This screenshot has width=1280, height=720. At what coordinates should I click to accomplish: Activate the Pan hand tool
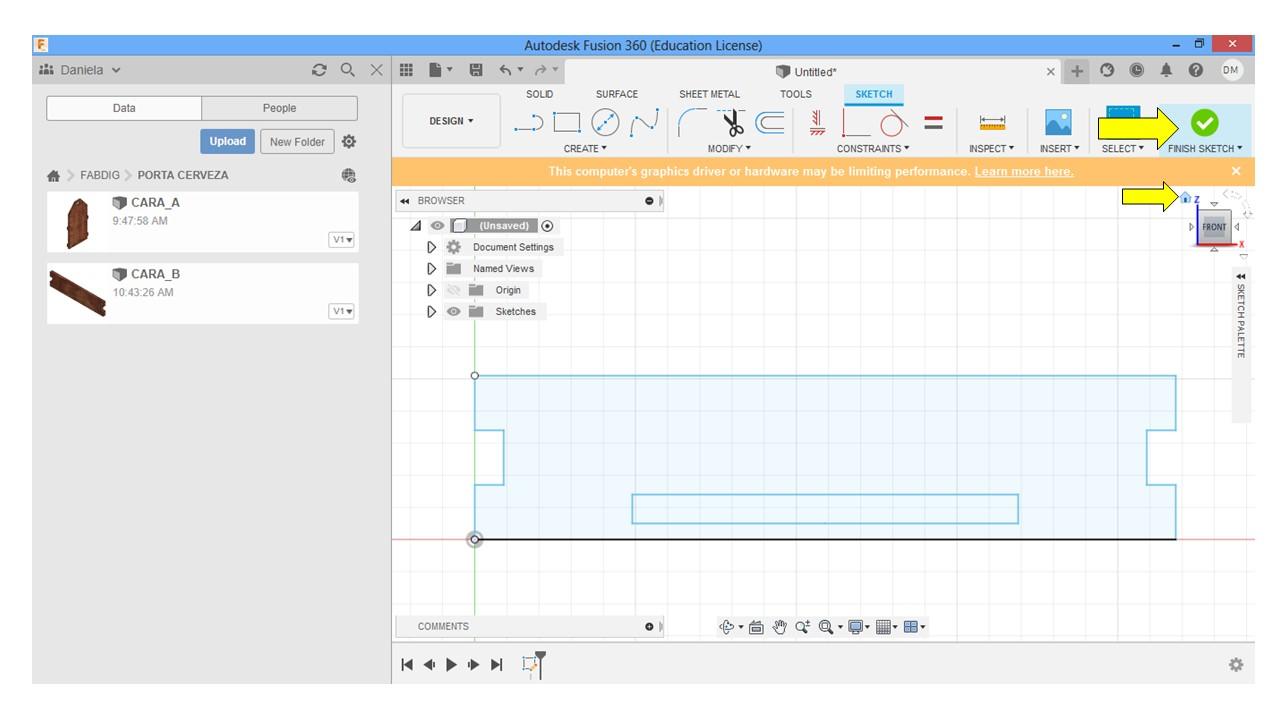[780, 627]
